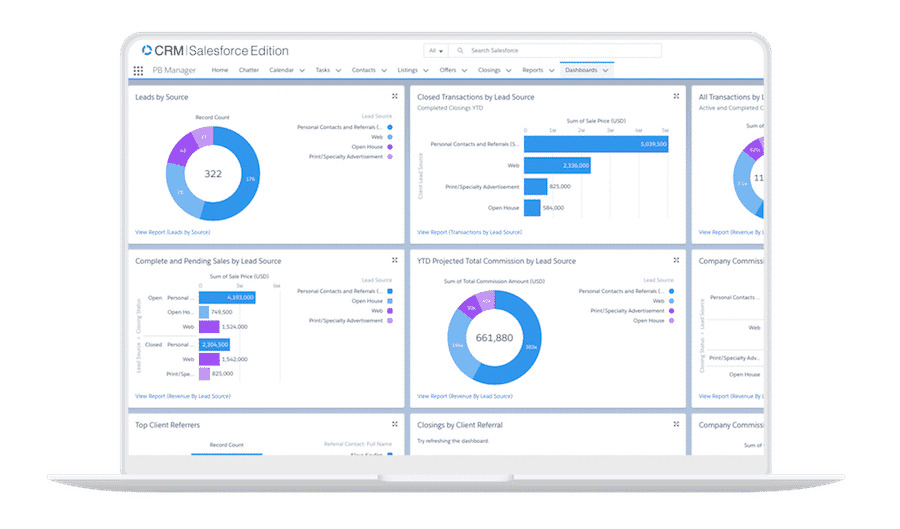900x529 pixels.
Task: Click Web legend dot in Leads by Source
Action: tap(390, 137)
